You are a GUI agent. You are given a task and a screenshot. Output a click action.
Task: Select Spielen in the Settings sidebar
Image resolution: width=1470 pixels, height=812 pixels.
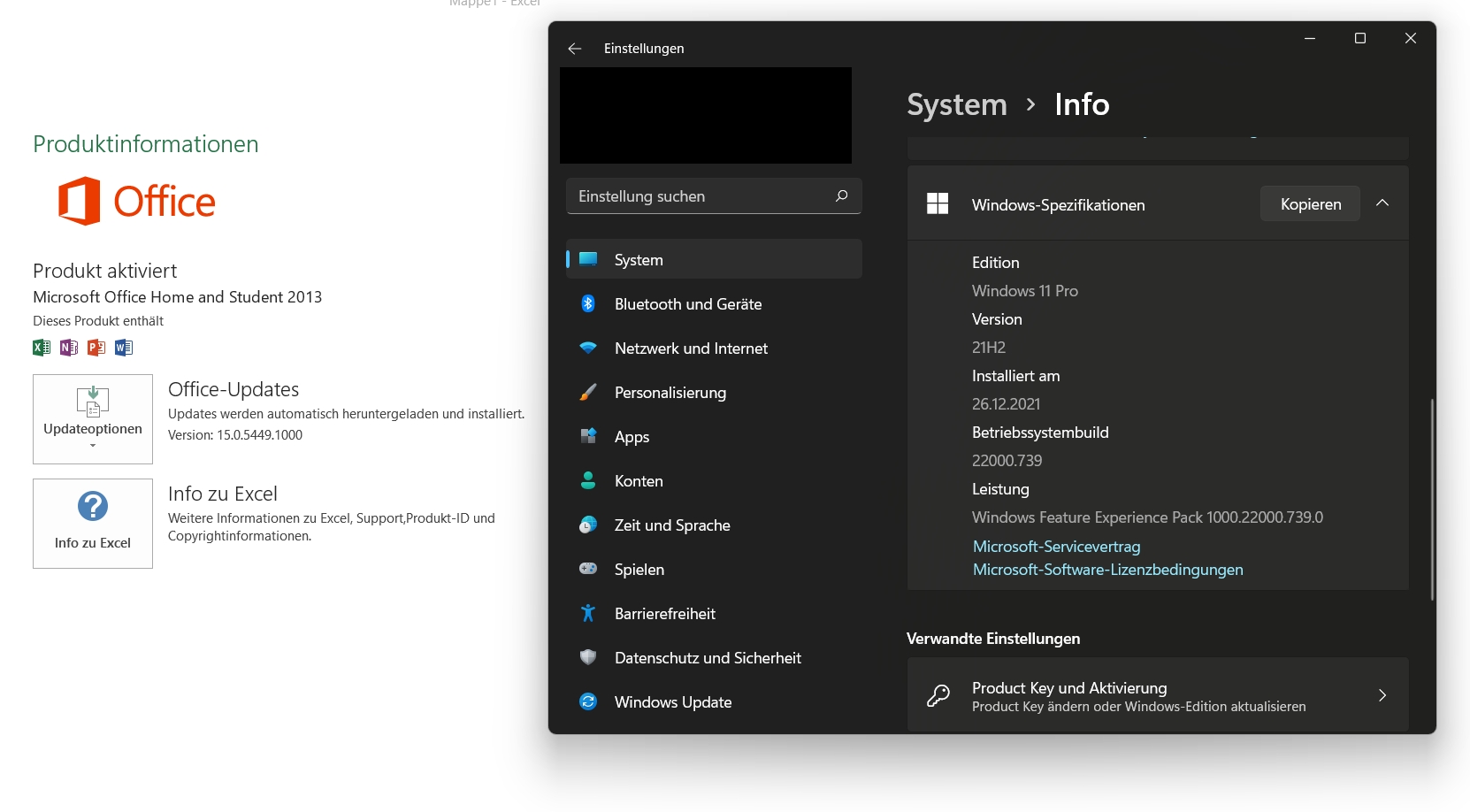point(714,569)
